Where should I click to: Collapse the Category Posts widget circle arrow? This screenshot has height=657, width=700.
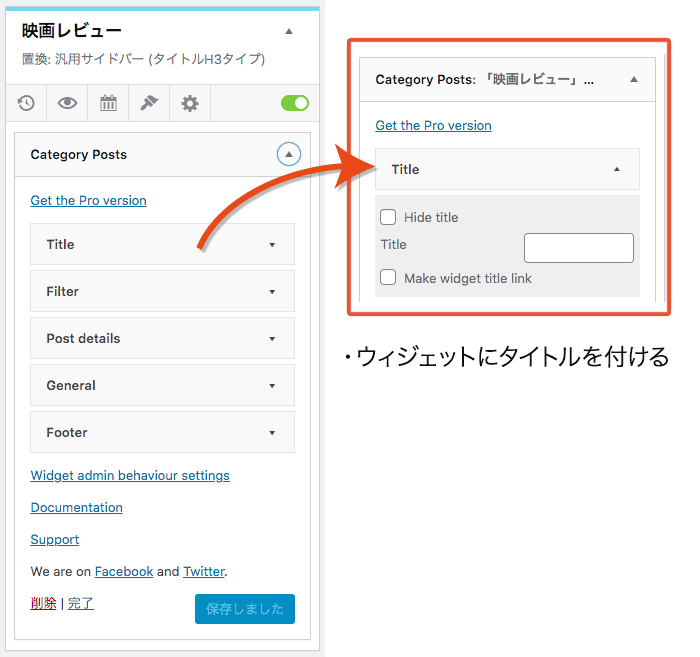click(289, 154)
